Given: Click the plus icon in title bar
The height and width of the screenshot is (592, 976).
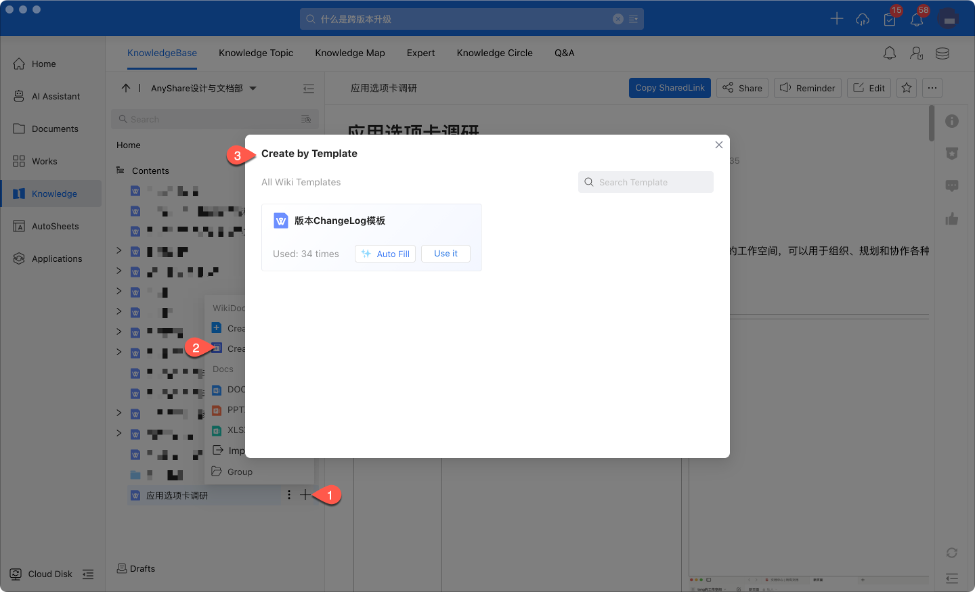Looking at the screenshot, I should pyautogui.click(x=837, y=19).
